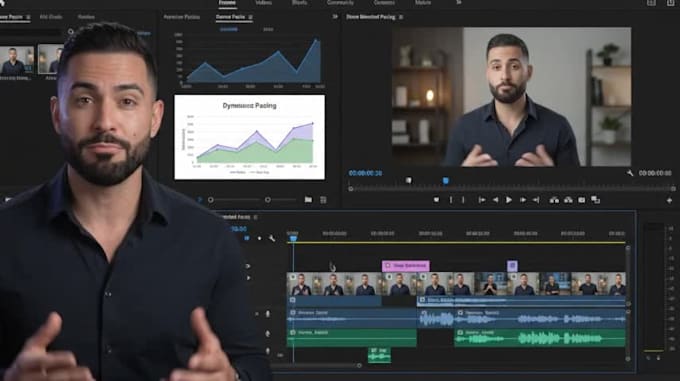
Task: Click left handle of program monitor zoom bar
Action: [x=350, y=189]
